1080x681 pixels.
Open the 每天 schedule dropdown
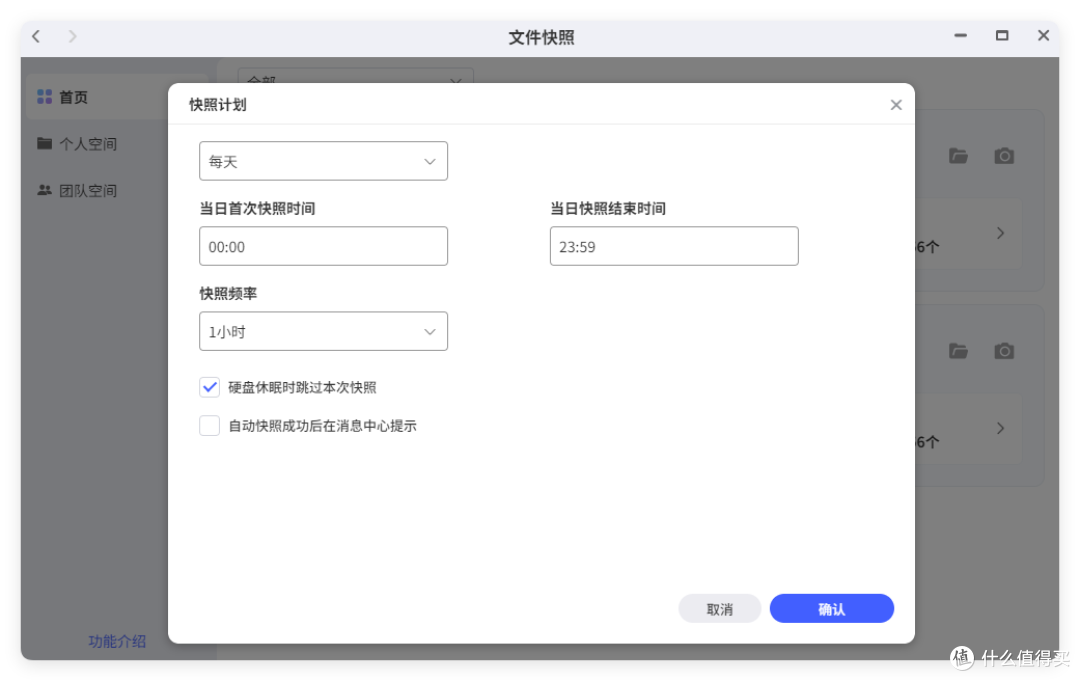tap(323, 161)
